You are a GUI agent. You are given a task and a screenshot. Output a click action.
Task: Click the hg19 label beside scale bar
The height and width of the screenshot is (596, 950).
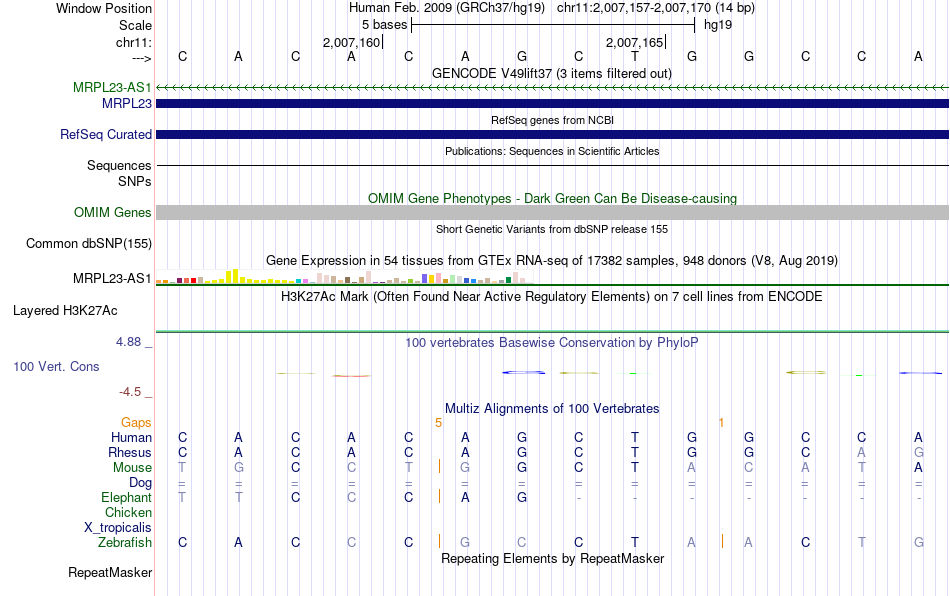pos(718,25)
